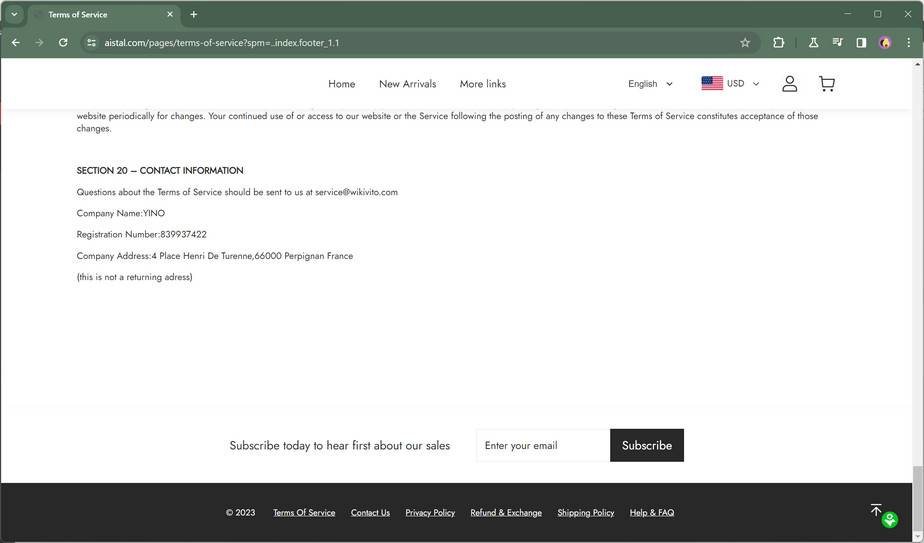Open Terms Of Service footer link

click(304, 513)
